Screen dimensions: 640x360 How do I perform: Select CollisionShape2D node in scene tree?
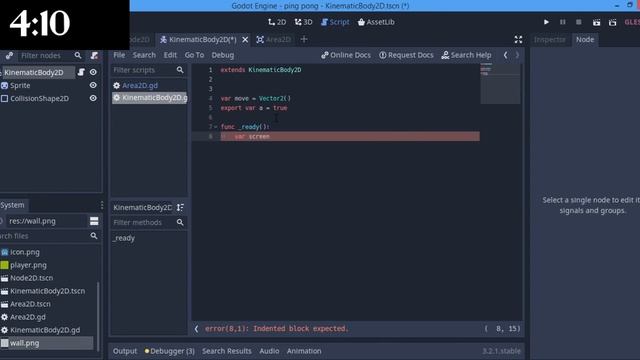pos(39,98)
